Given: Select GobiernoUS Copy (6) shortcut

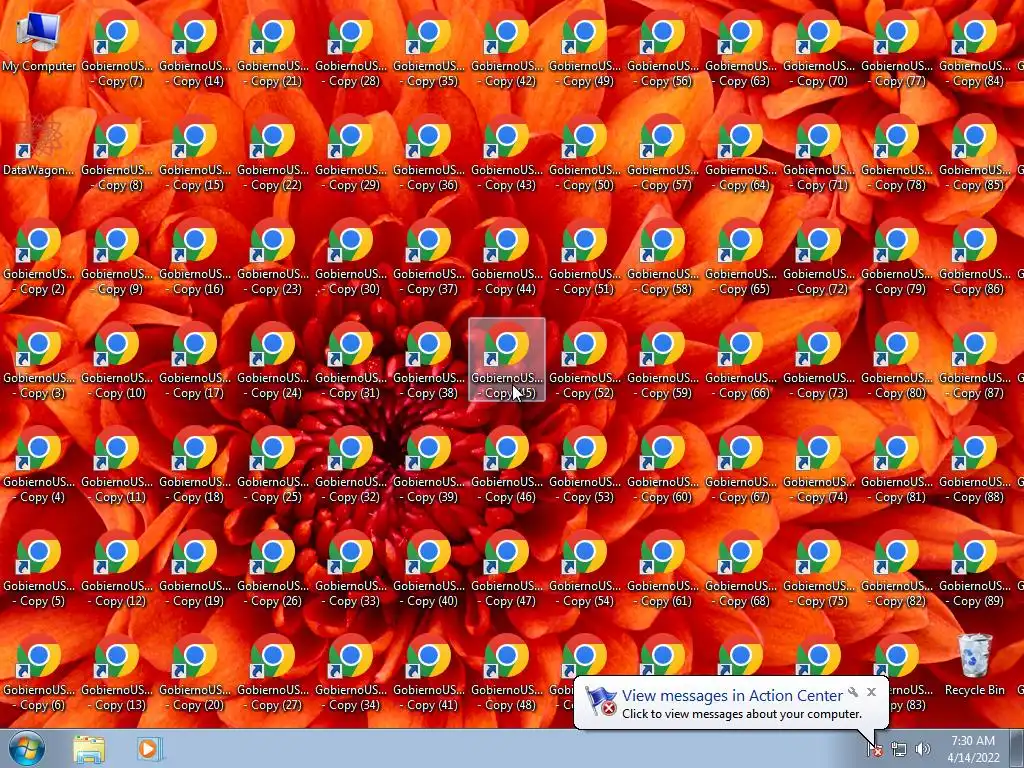Looking at the screenshot, I should click(39, 672).
